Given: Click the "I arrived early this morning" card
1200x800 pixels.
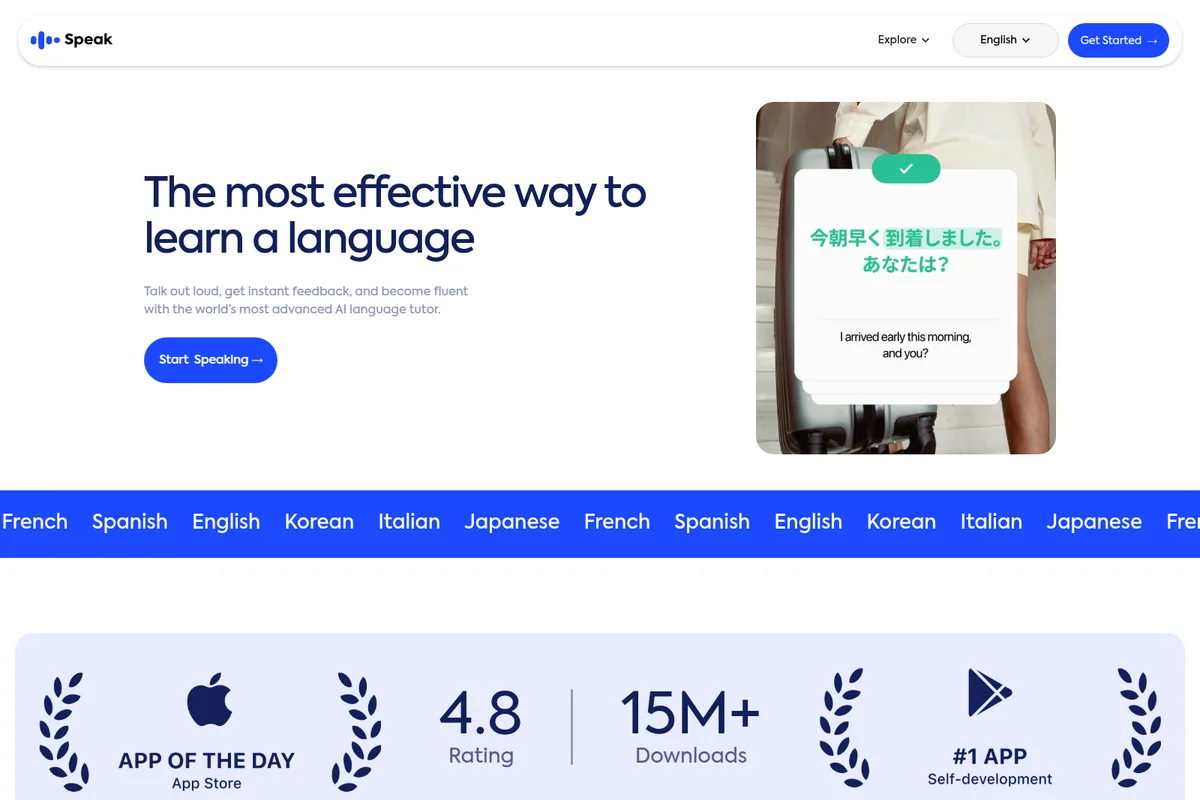Looking at the screenshot, I should pos(905,345).
